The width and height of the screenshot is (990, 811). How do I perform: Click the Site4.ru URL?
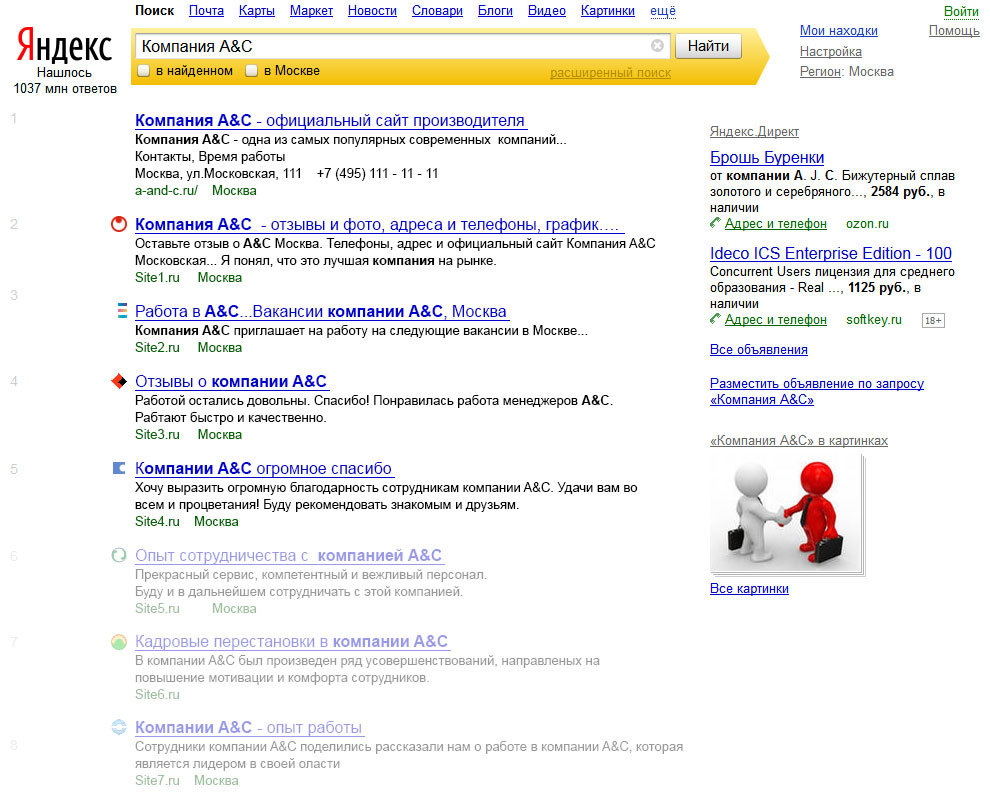[x=157, y=522]
